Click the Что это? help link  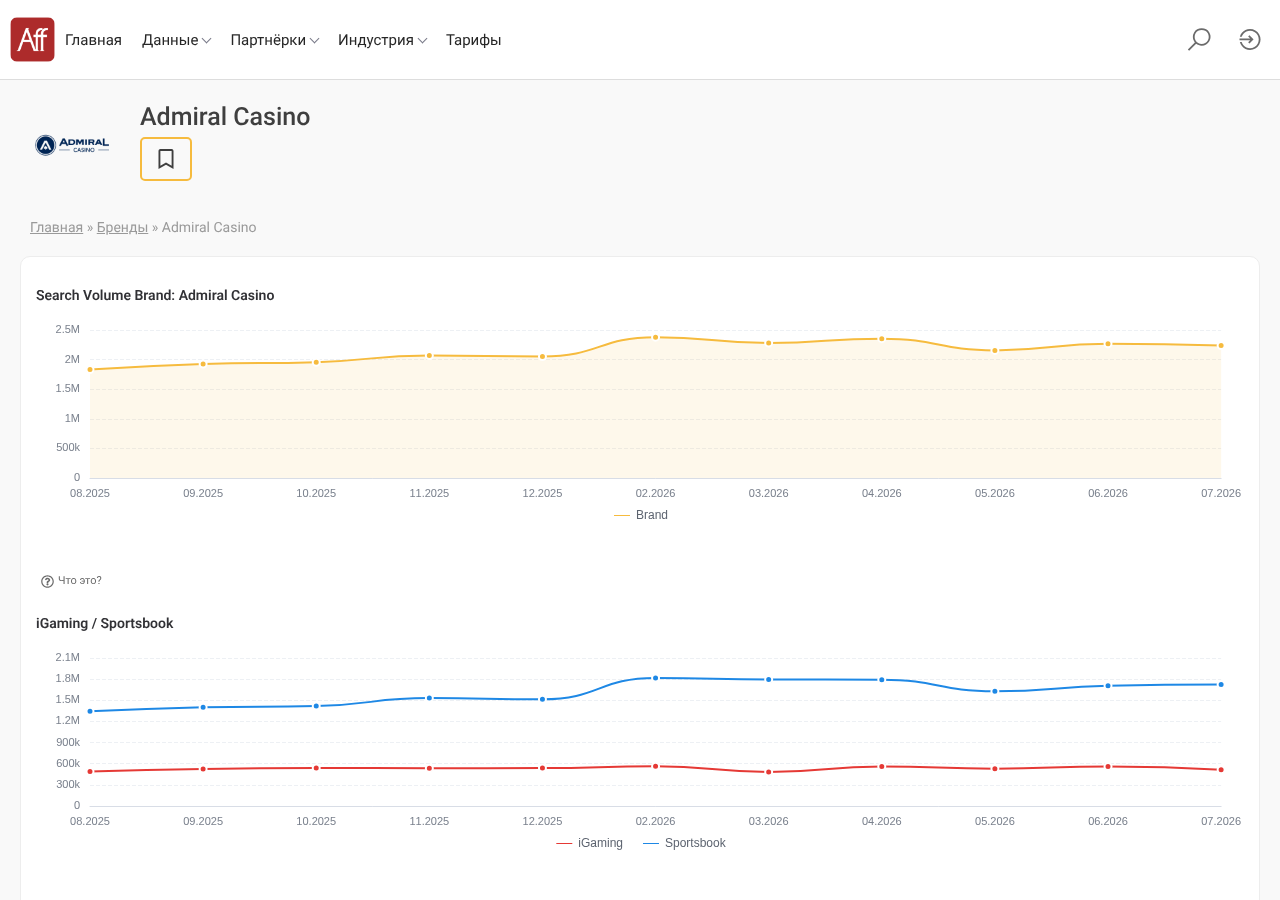coord(80,580)
